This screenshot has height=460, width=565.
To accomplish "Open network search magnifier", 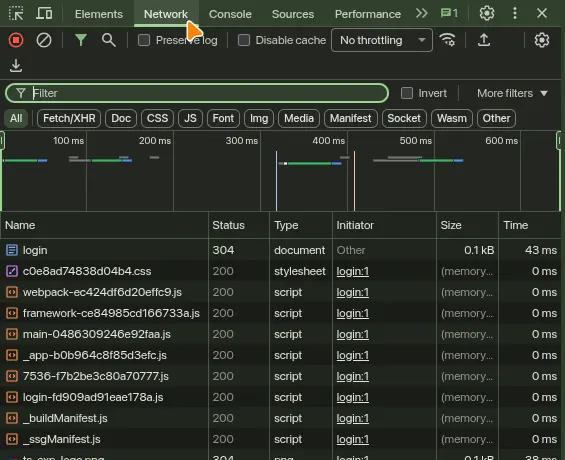I will [108, 40].
